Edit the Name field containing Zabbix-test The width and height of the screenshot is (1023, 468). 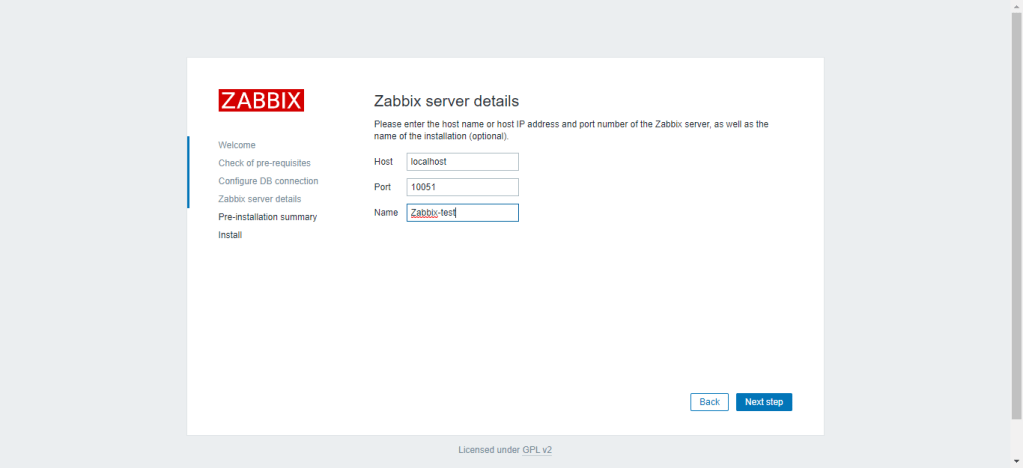(462, 212)
